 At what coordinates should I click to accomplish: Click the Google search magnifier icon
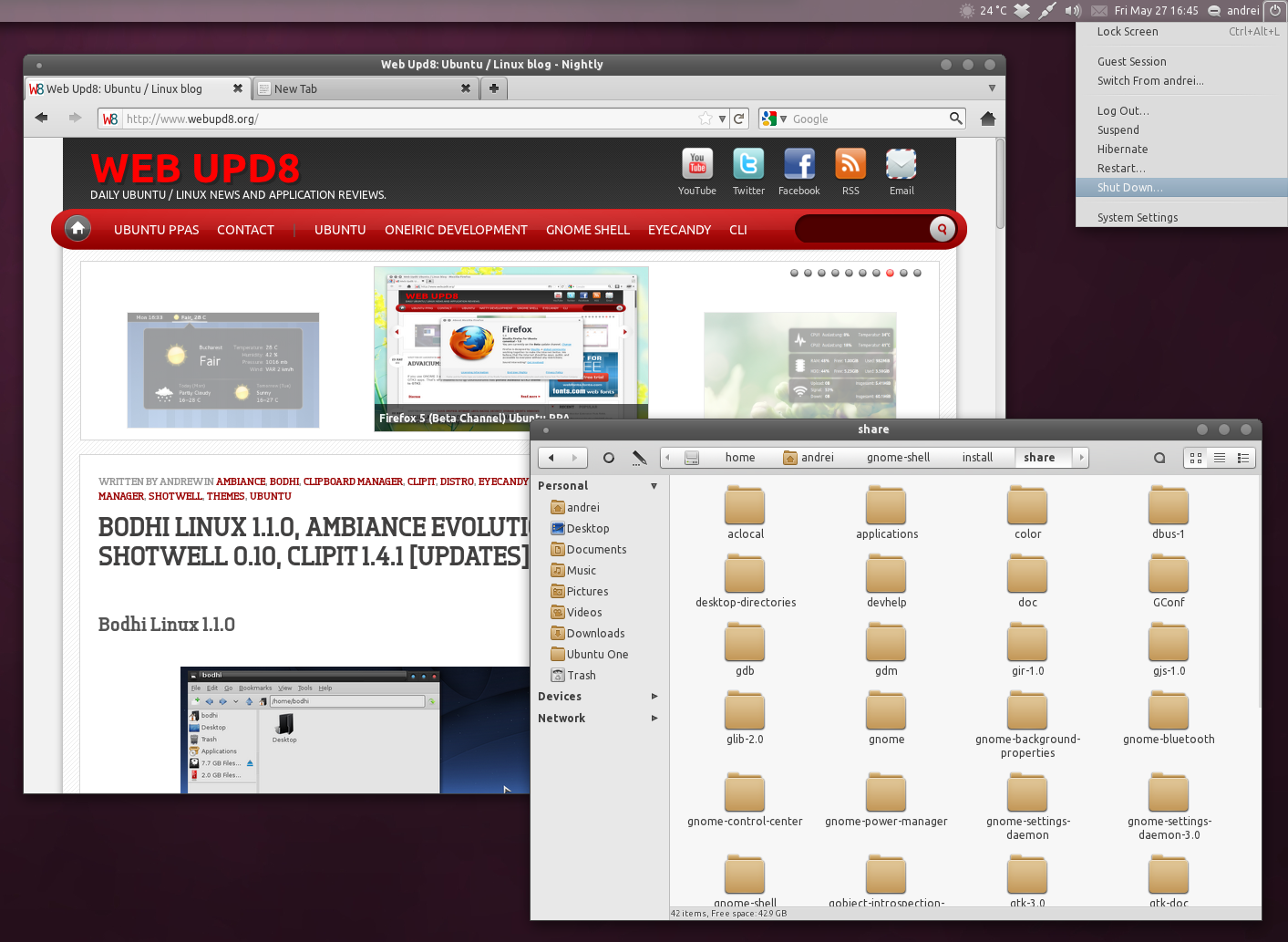coord(955,118)
